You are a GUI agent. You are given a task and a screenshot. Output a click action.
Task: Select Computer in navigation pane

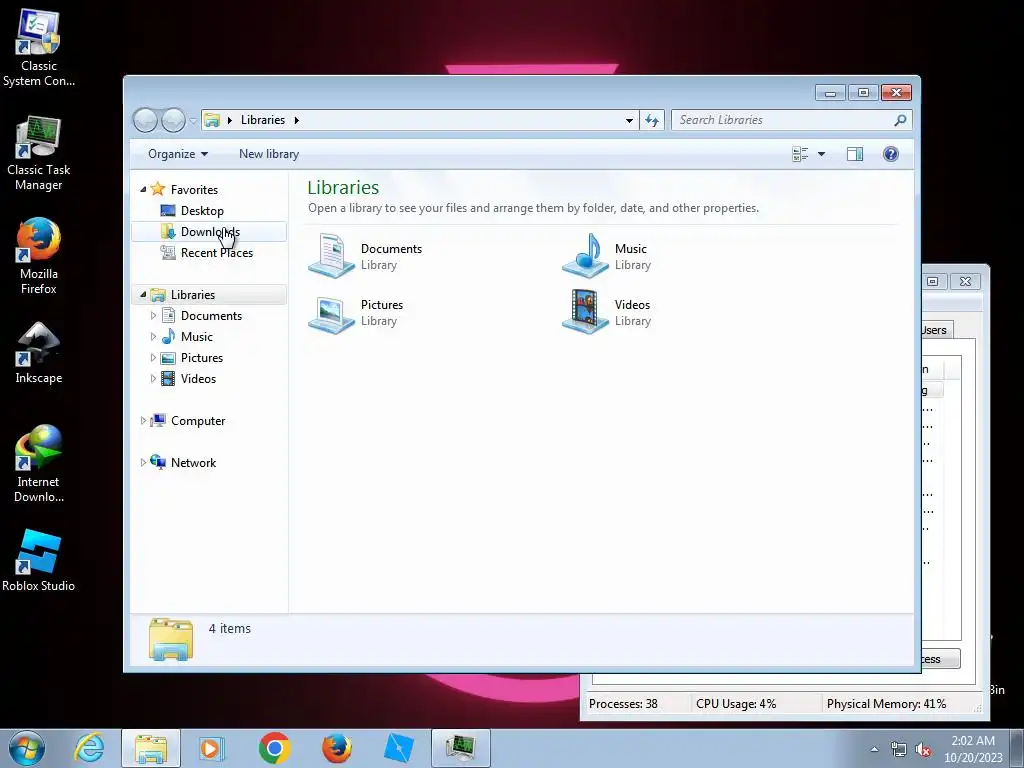point(198,421)
